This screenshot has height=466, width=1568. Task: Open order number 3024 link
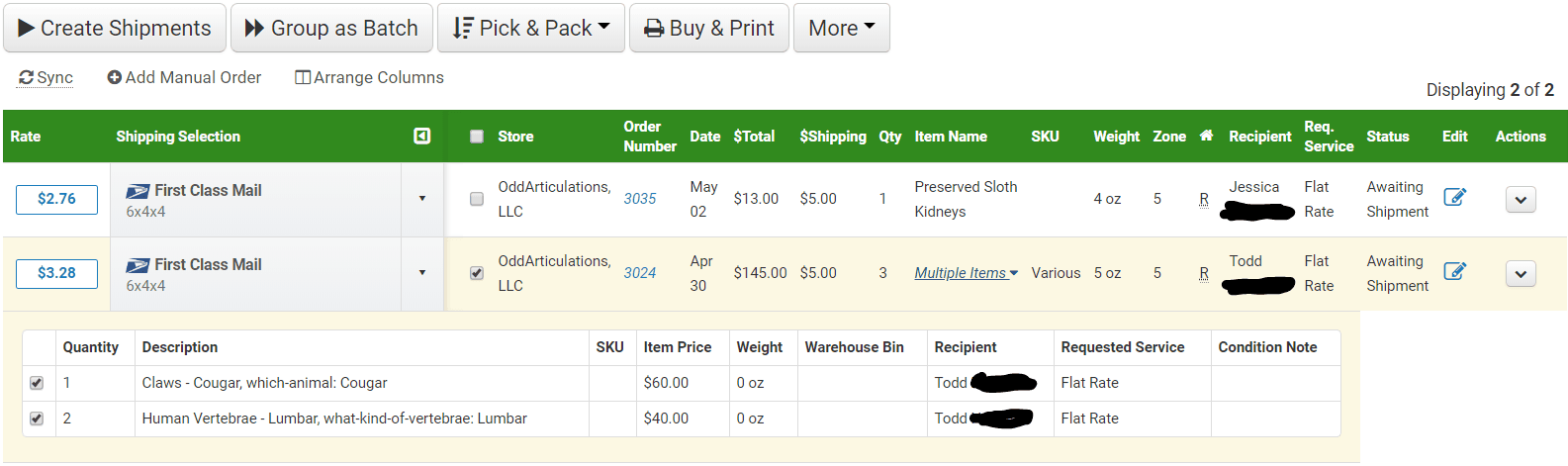pos(639,273)
